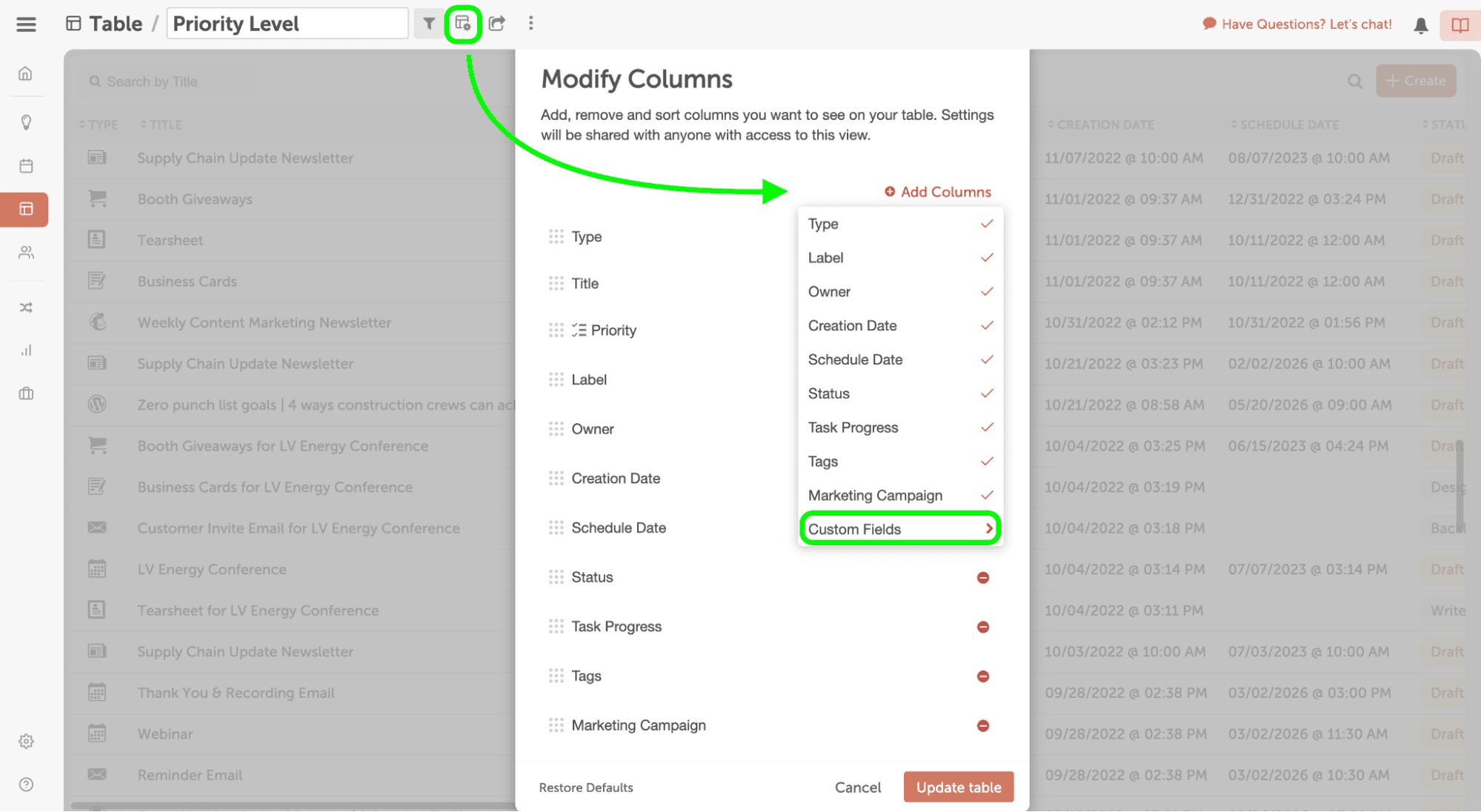1481x812 pixels.
Task: Open the shuffle workflows sidebar icon
Action: click(x=26, y=307)
